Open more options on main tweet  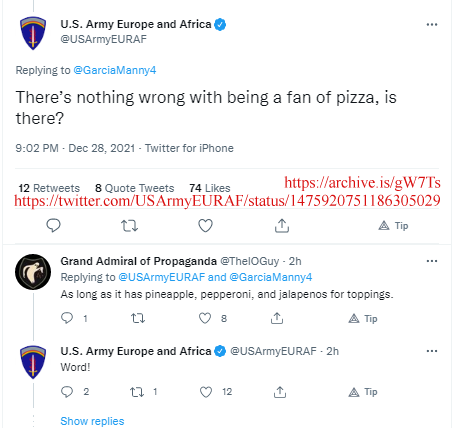432,24
